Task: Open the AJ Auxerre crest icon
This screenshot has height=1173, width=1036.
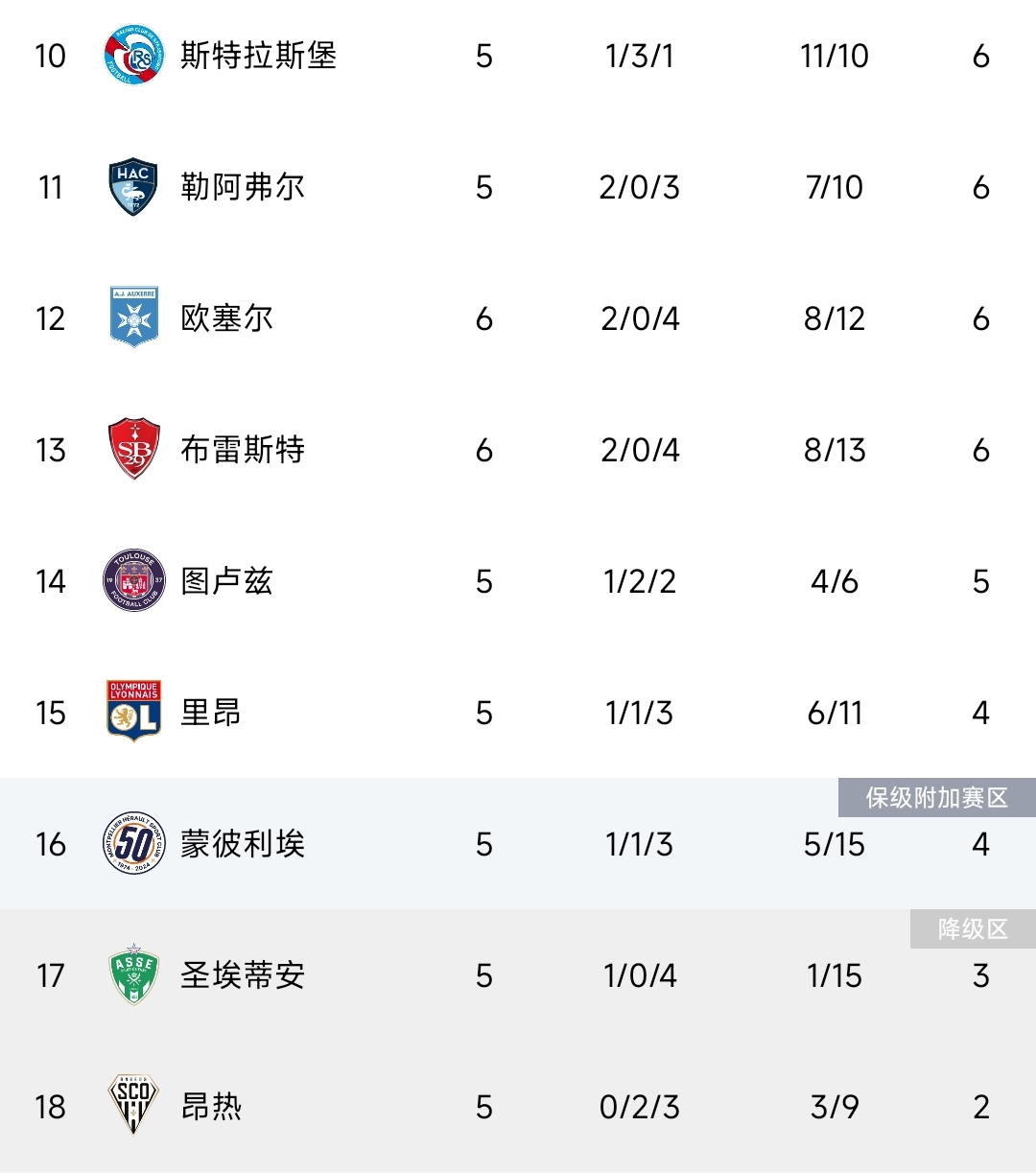Action: (133, 317)
